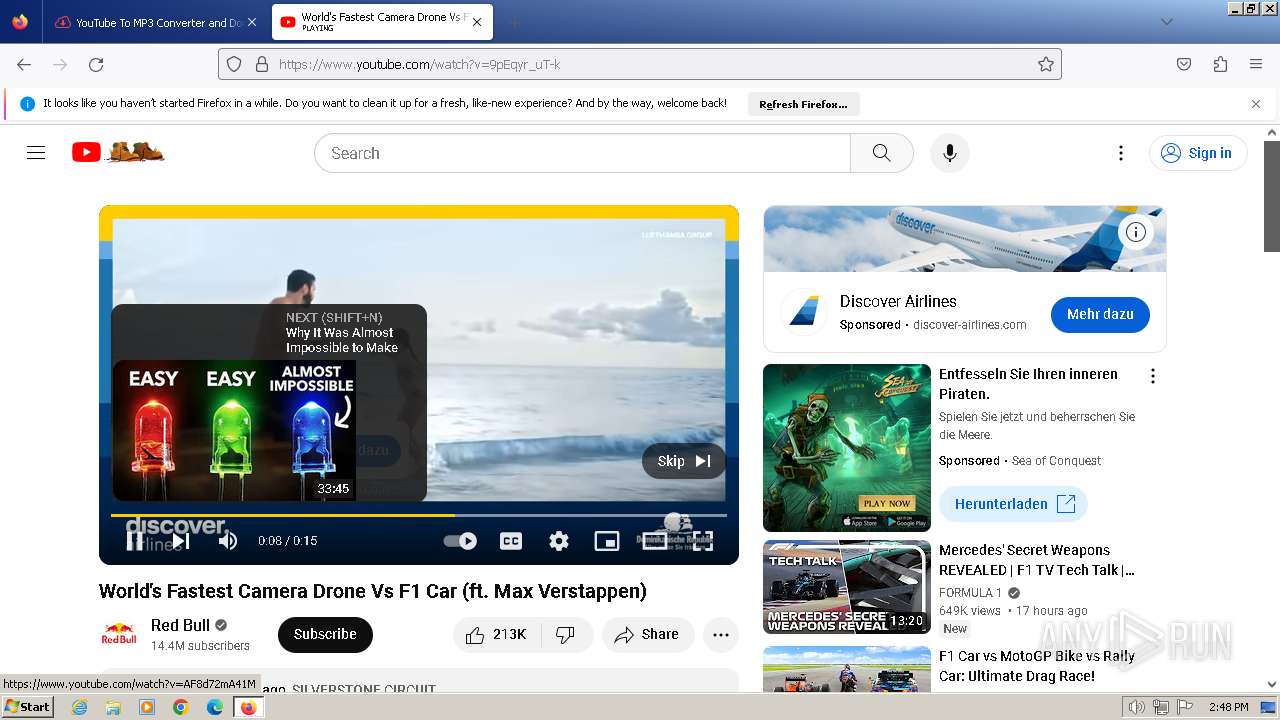Open the Discover Airlines logo icon

(804, 311)
